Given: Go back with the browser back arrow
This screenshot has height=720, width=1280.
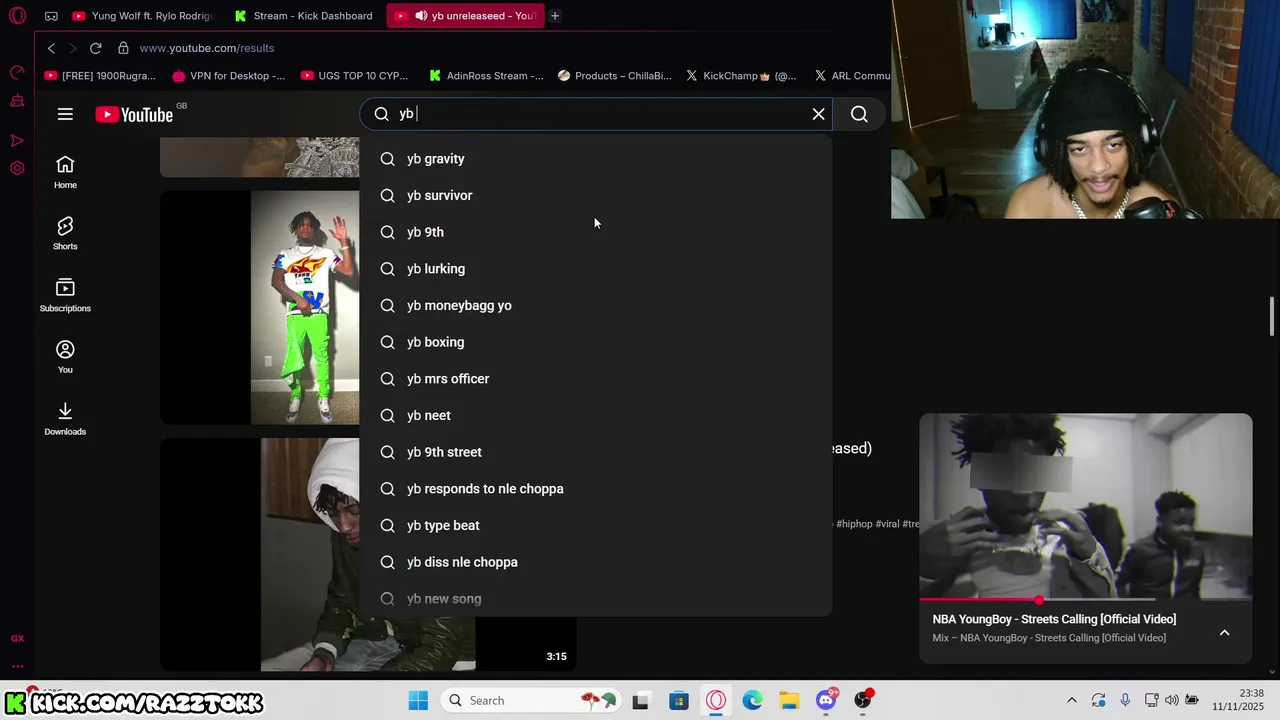Looking at the screenshot, I should (51, 48).
